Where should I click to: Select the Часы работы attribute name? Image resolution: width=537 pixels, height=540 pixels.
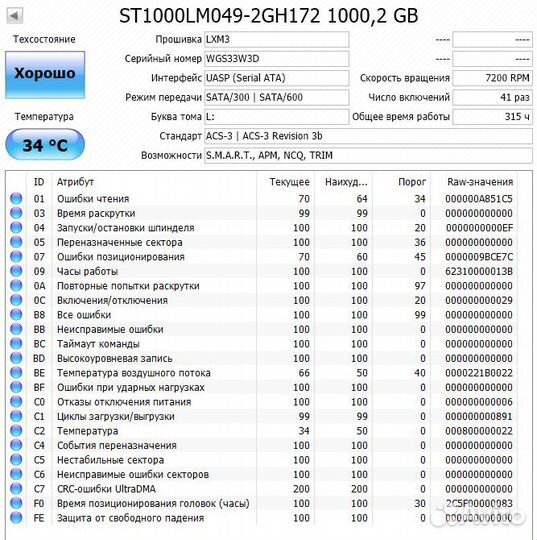(87, 271)
